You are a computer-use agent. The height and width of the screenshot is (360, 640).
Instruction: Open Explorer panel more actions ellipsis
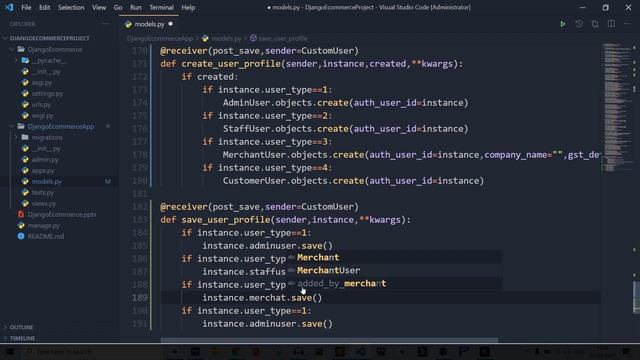click(x=105, y=24)
